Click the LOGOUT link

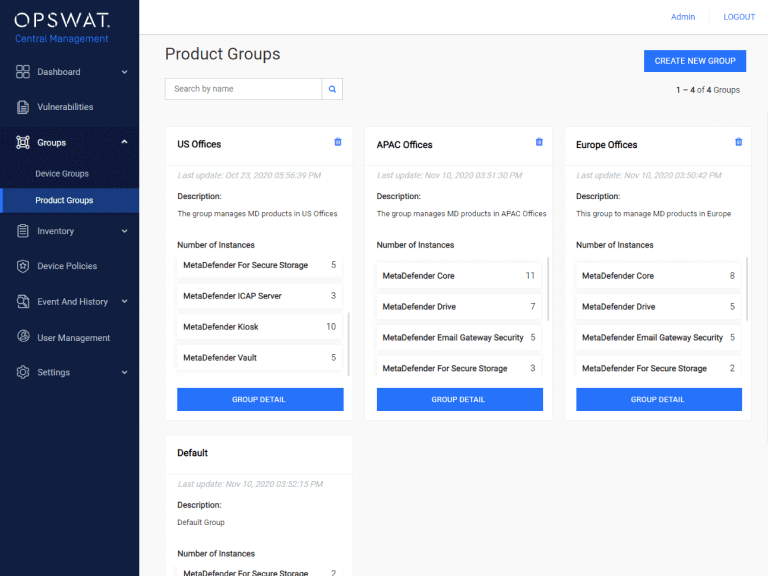click(739, 17)
